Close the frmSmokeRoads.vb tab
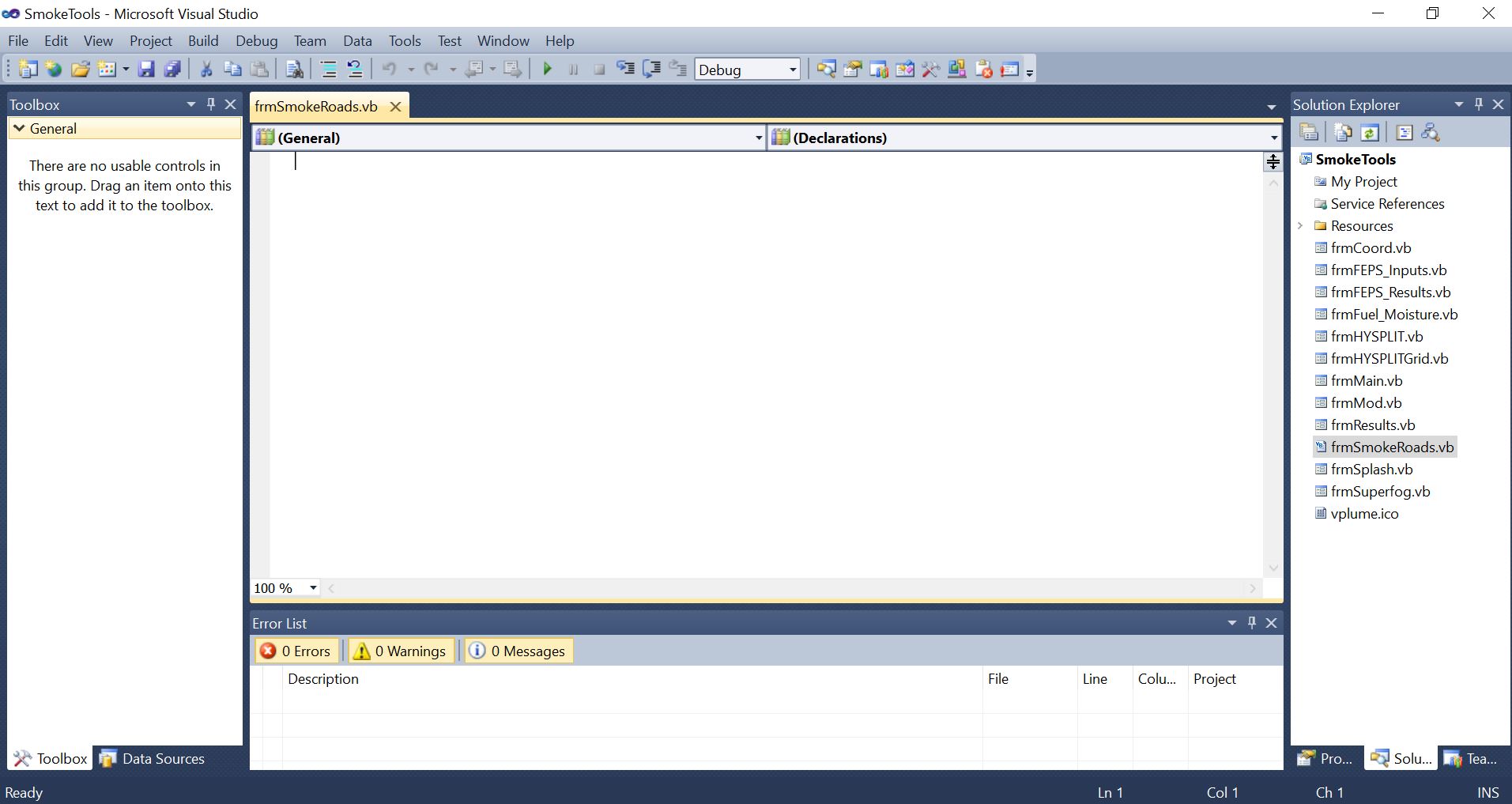 coord(396,107)
